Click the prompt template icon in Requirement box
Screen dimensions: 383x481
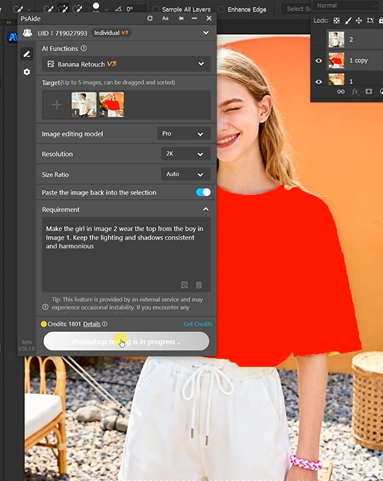184,285
